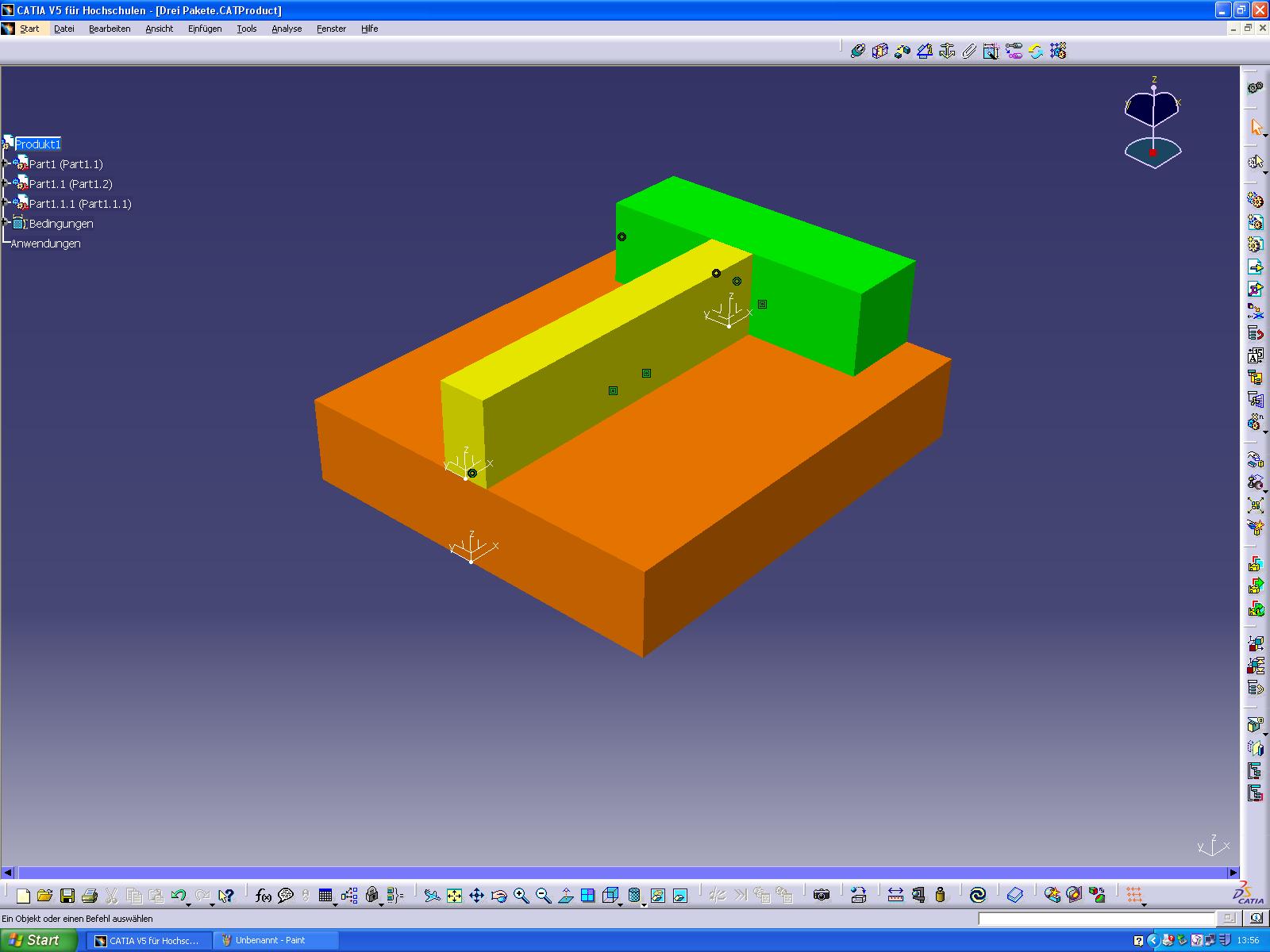Click the Zoom Out magnifier
The height and width of the screenshot is (952, 1270).
543,896
